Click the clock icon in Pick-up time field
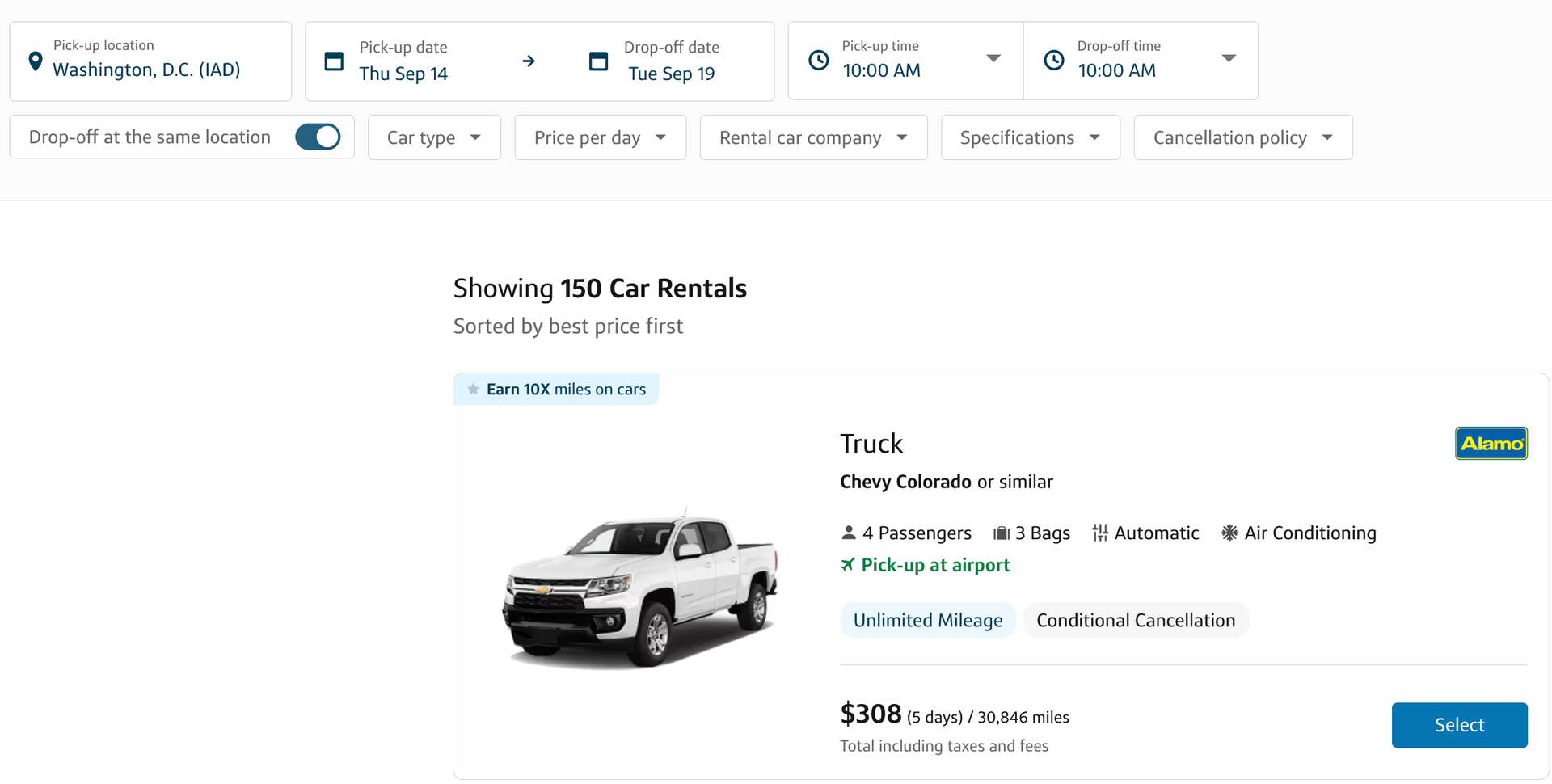 pos(819,59)
